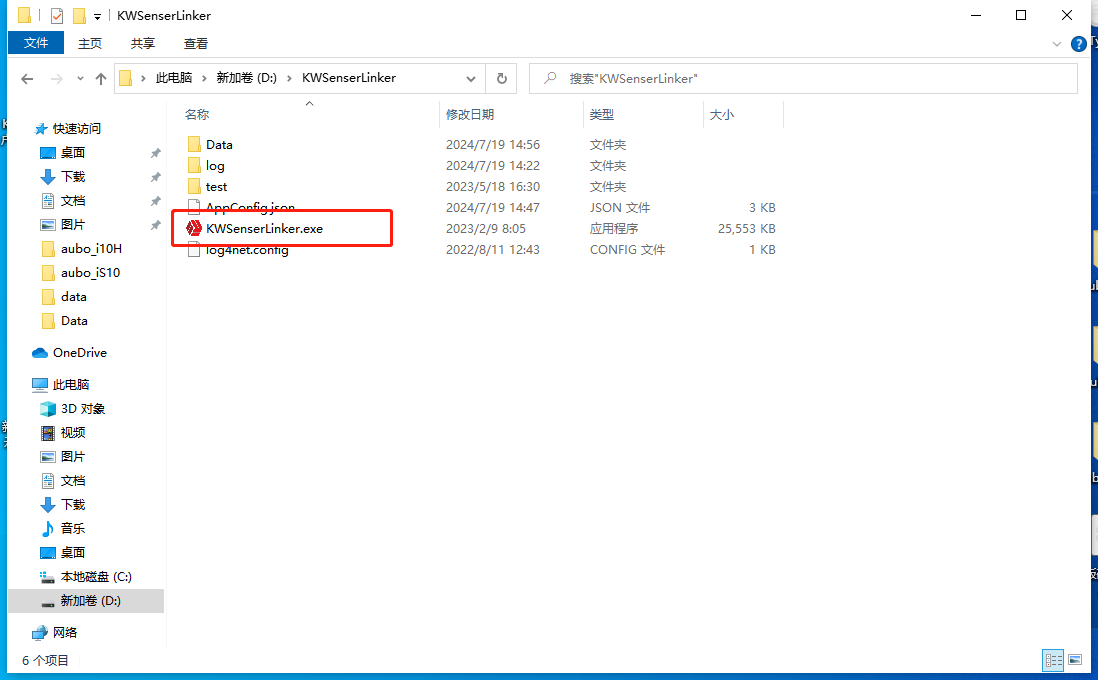The height and width of the screenshot is (680, 1098).
Task: Select aubo_i10H folder in quick access
Action: [90, 248]
